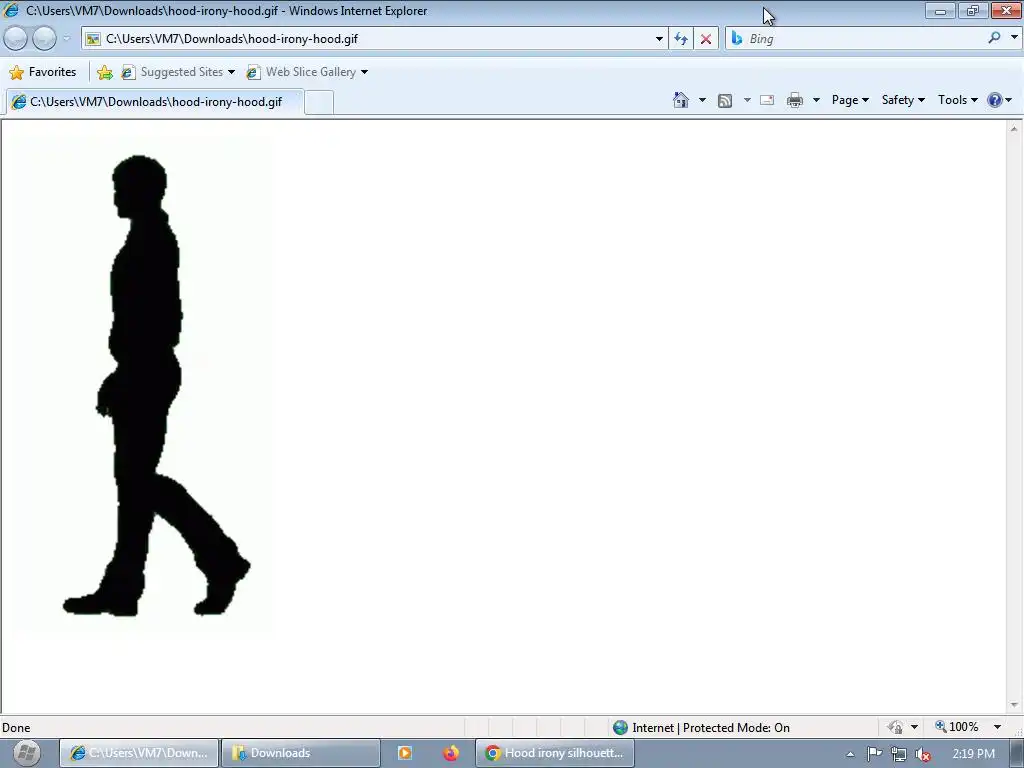Click the vertical scrollbar up arrow
The width and height of the screenshot is (1024, 768).
pos(1014,129)
